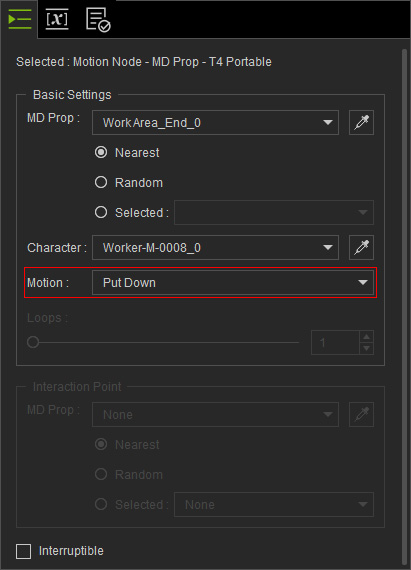
Task: Increase the Loops value with up arrow
Action: pos(366,337)
